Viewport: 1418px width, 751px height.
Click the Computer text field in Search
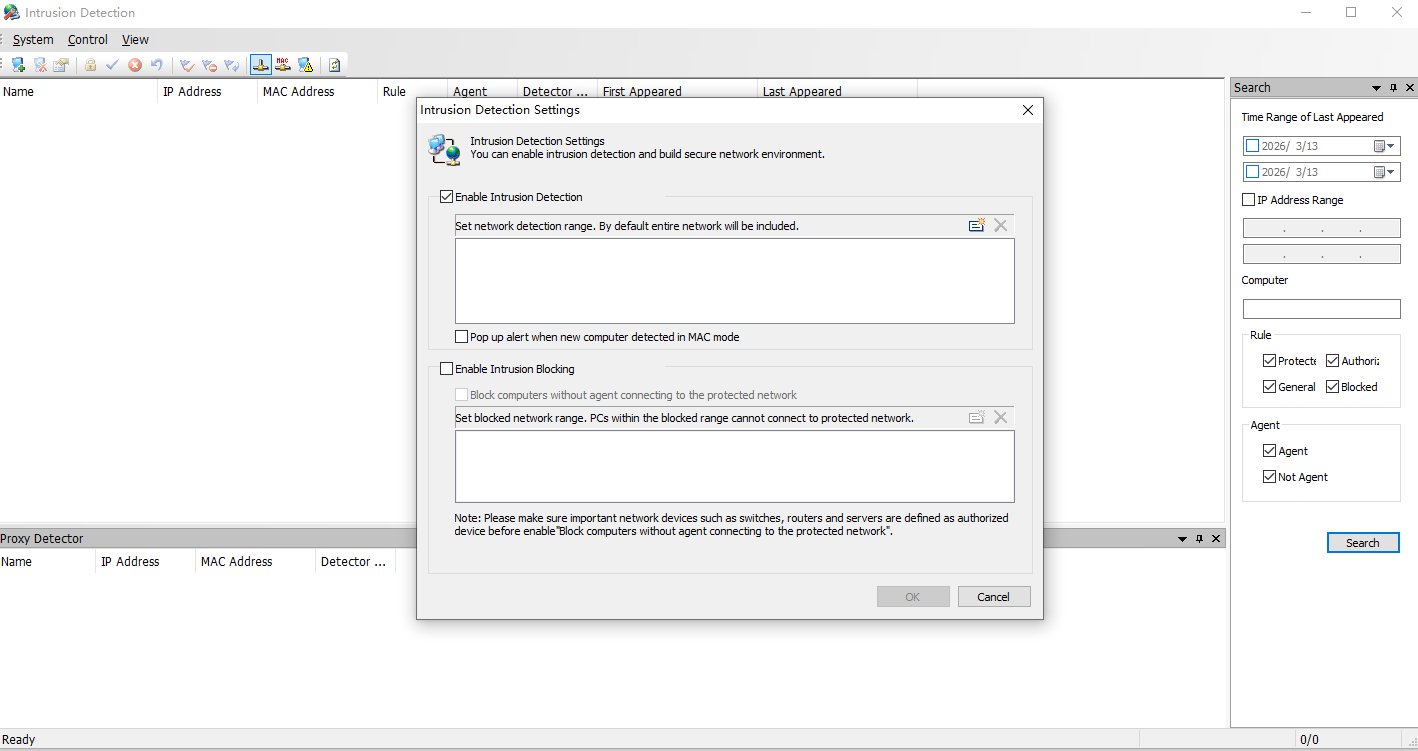(1321, 309)
